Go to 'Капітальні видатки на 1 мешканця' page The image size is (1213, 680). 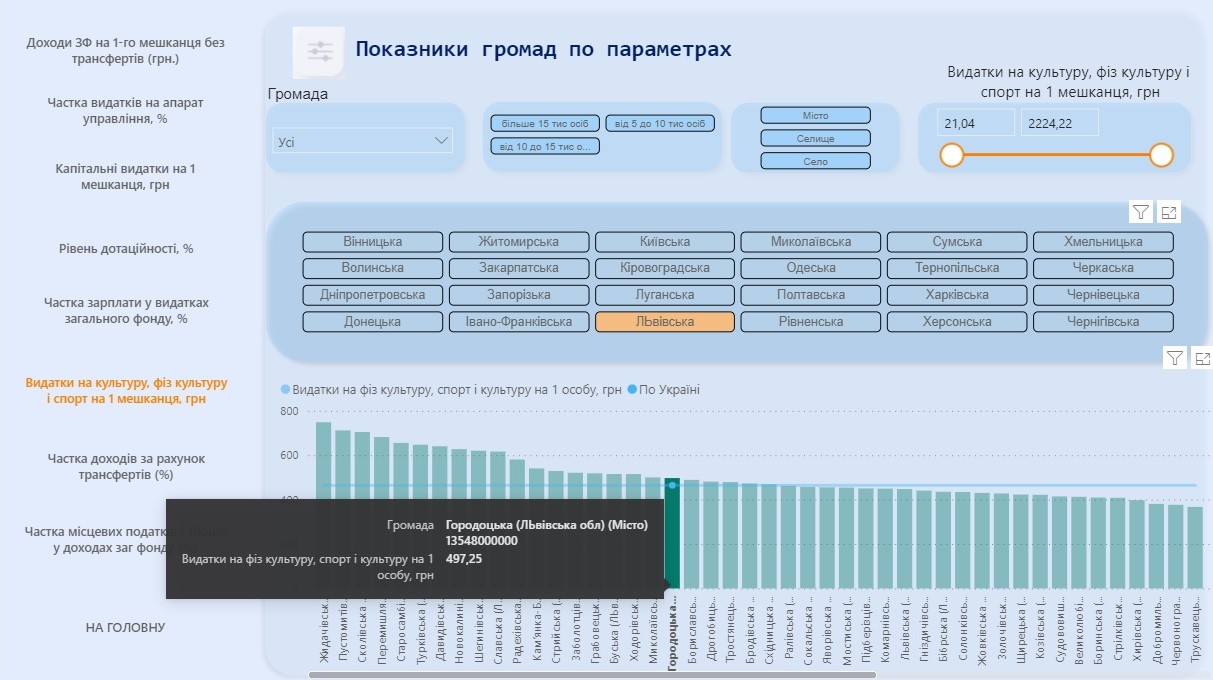[125, 177]
